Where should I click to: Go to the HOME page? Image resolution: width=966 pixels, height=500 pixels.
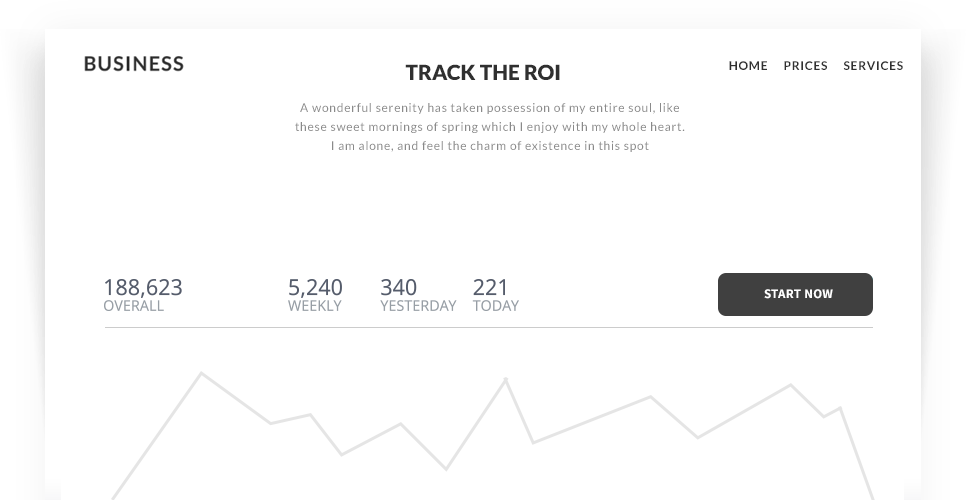748,66
